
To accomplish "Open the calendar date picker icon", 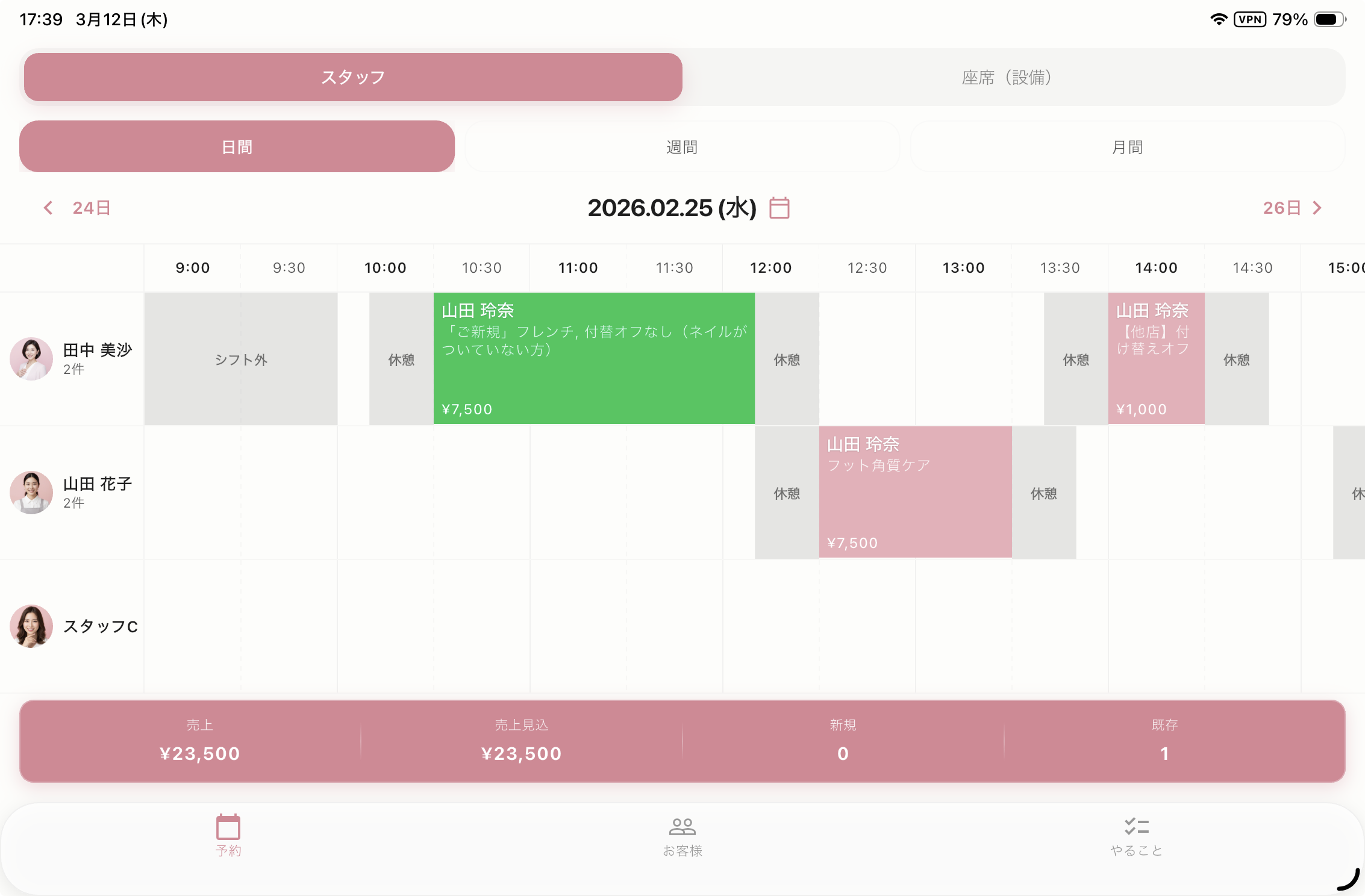I will point(779,208).
